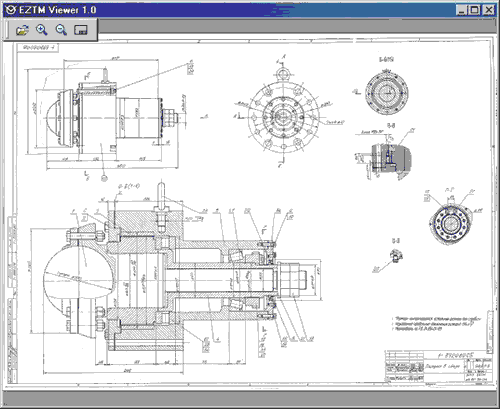Viewport: 500px width, 409px height.
Task: Click the EZTM Viewer title bar app icon
Action: click(x=11, y=10)
